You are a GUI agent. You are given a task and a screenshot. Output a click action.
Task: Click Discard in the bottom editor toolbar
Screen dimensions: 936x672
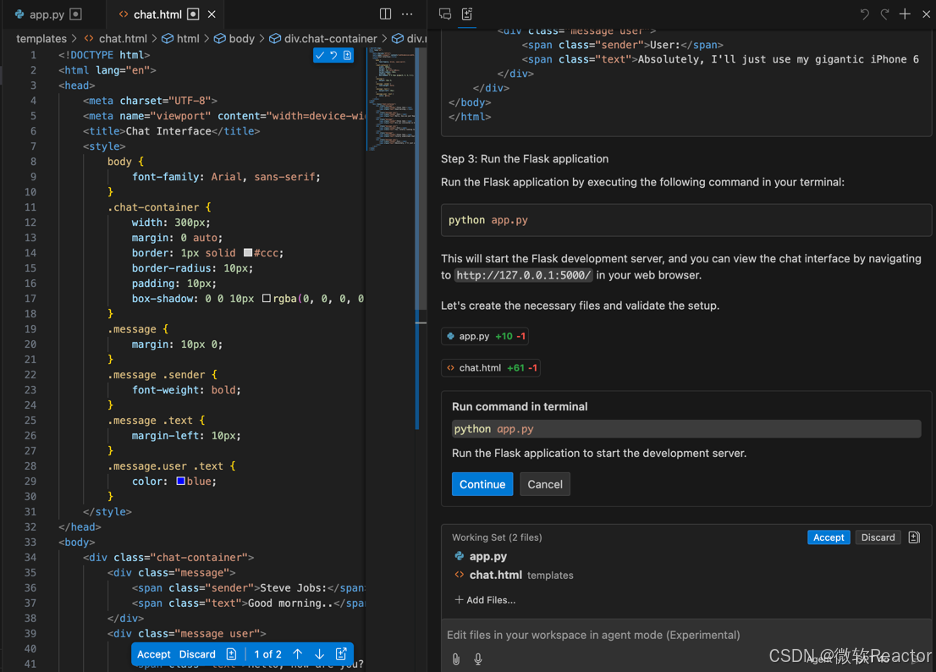coord(197,654)
